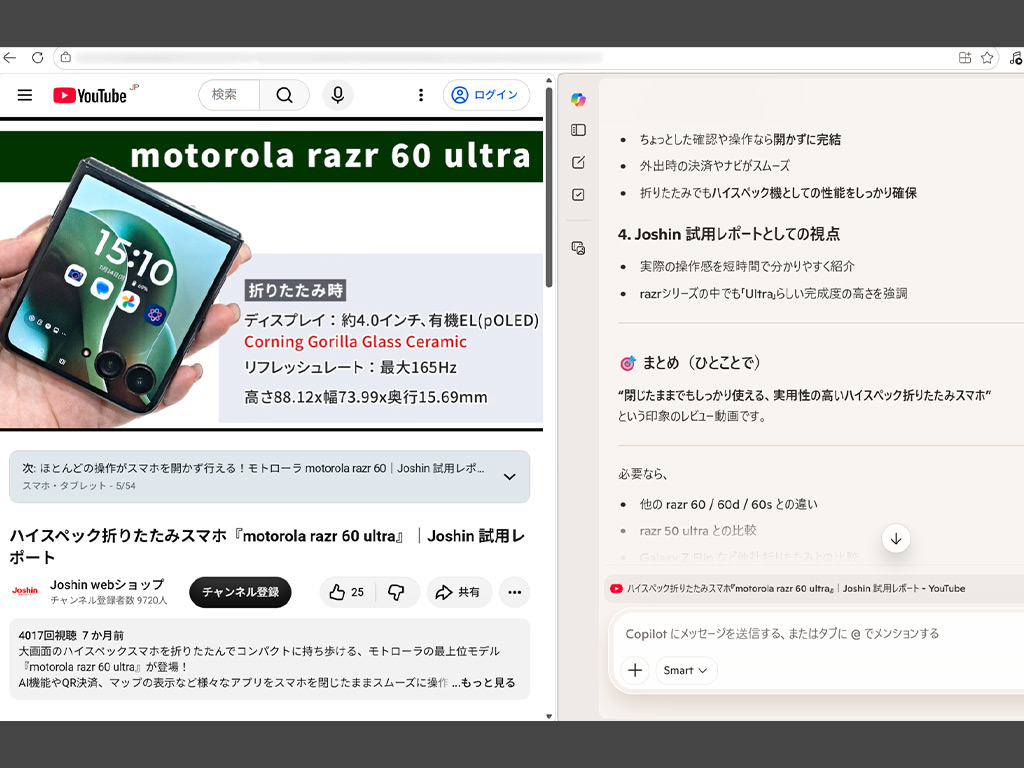1024x768 pixels.
Task: Open YouTube hamburger guide menu
Action: [25, 95]
